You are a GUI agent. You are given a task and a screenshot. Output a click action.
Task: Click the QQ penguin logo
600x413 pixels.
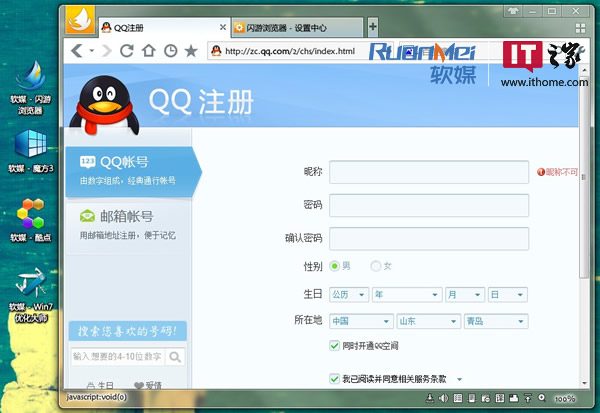[x=104, y=105]
